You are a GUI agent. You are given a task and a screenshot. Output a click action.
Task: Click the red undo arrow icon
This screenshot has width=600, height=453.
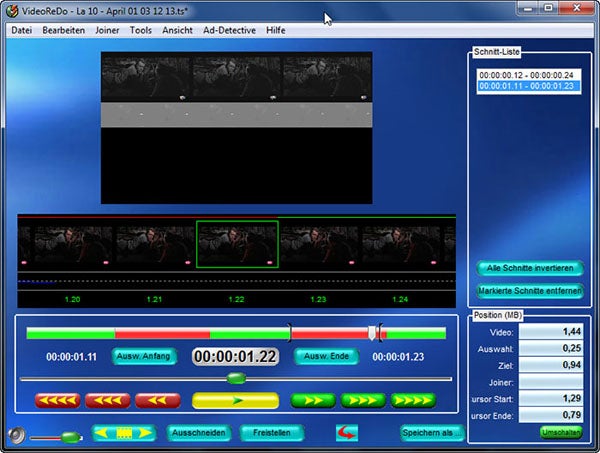(x=347, y=433)
